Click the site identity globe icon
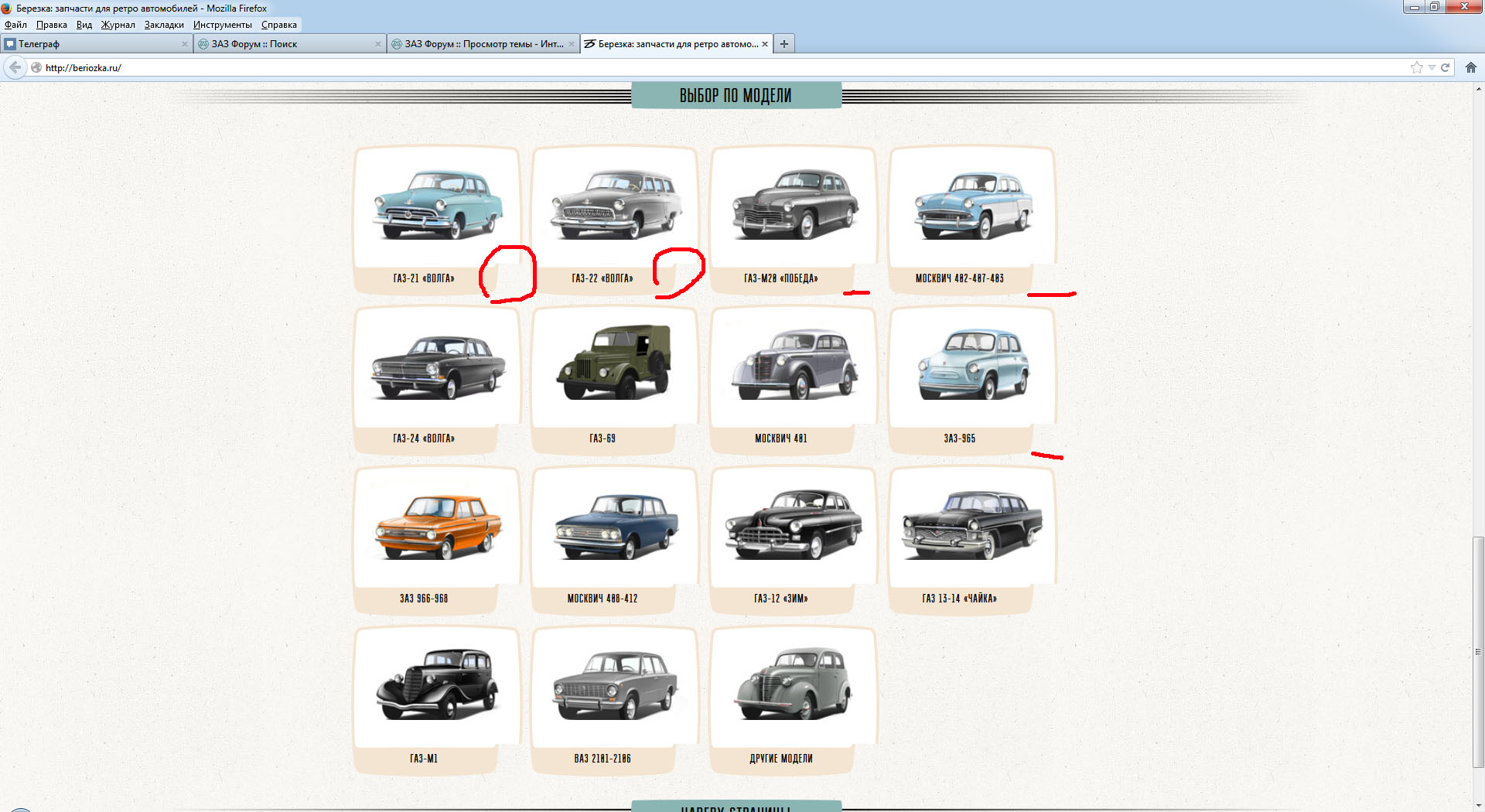The width and height of the screenshot is (1485, 812). pyautogui.click(x=36, y=67)
